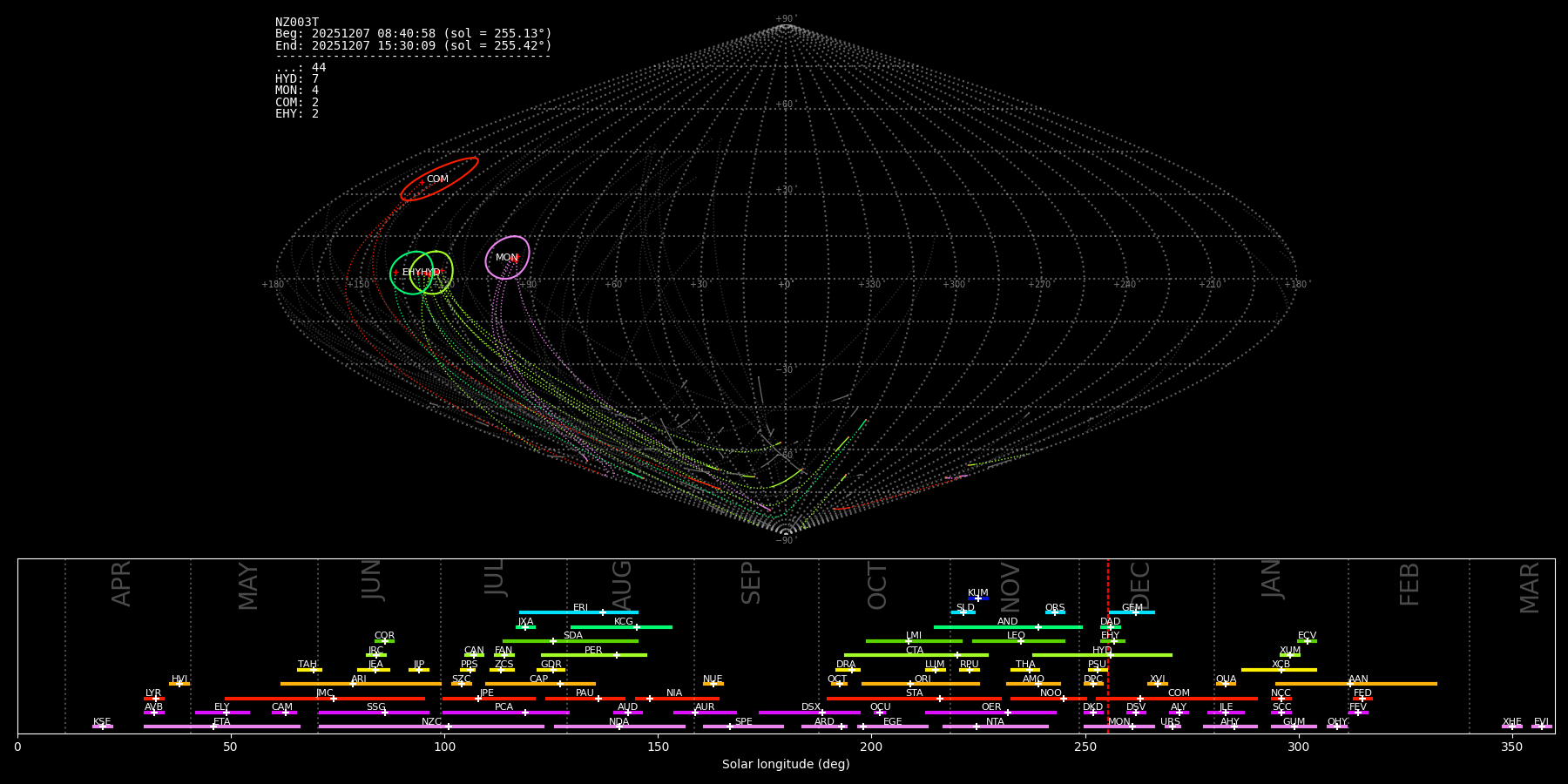
Task: Click the +150 longitude label on the map
Action: 358,285
